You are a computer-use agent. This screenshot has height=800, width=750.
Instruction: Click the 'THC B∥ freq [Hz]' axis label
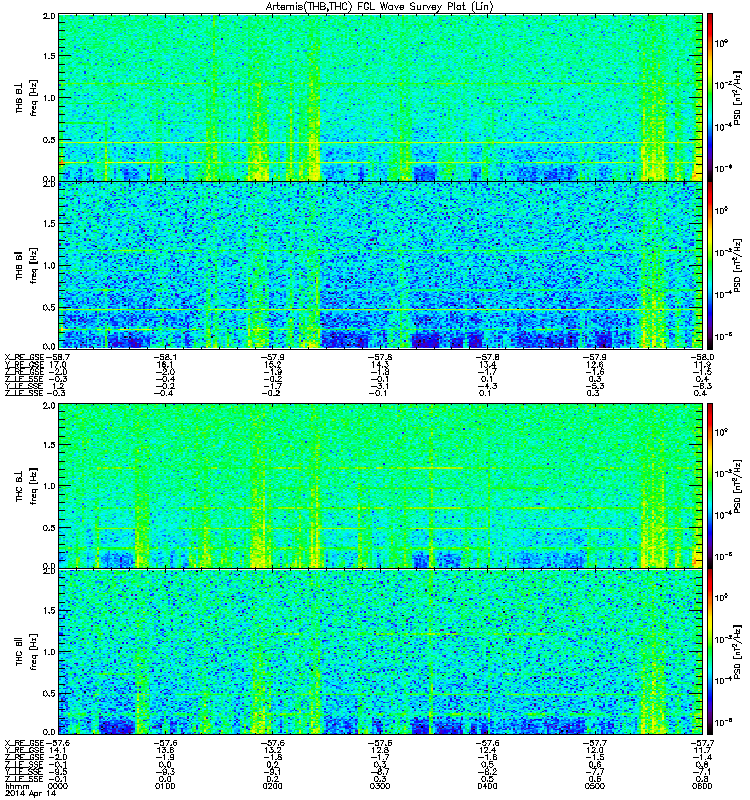[26, 652]
